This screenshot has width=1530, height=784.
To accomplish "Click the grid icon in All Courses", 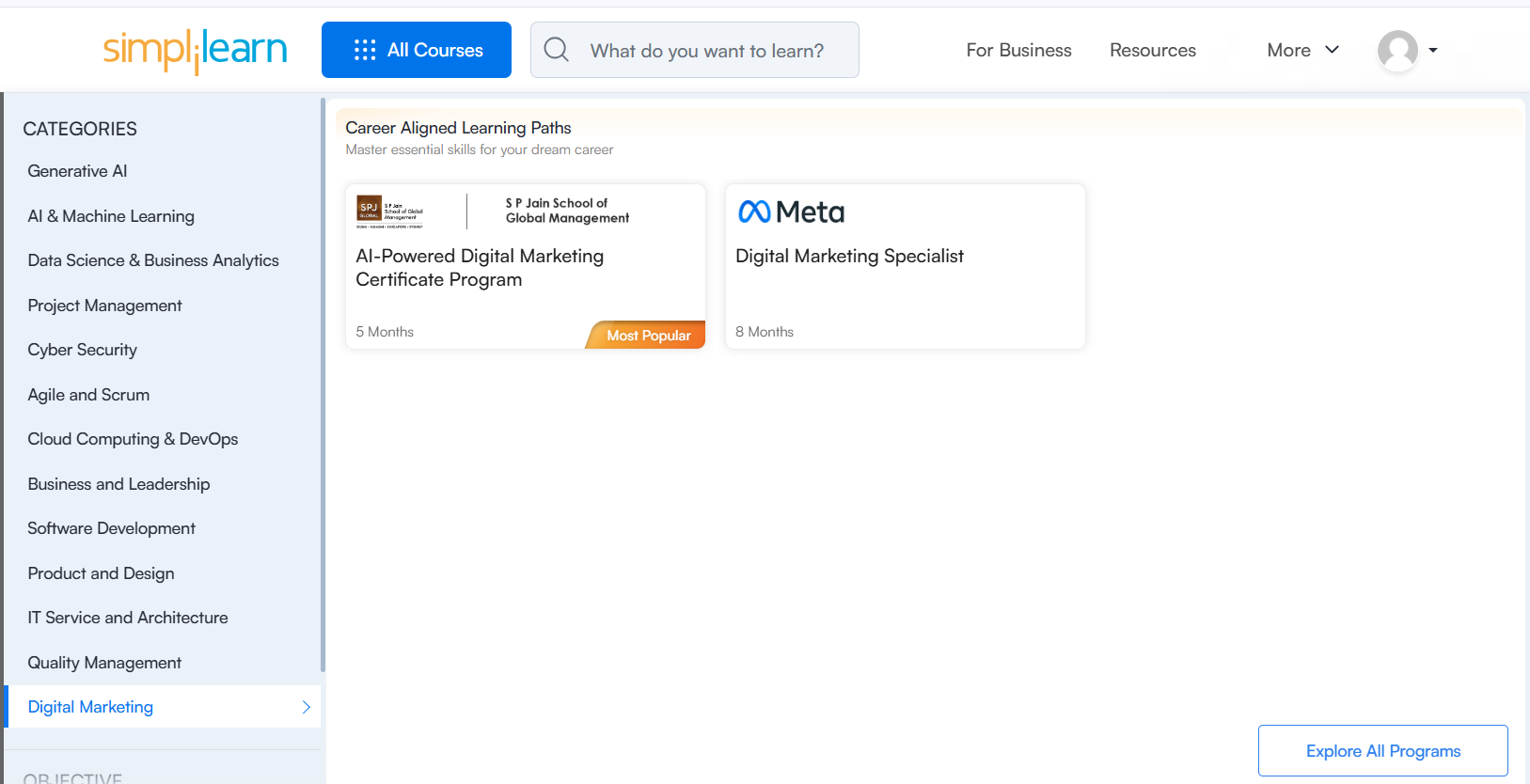I will (365, 50).
